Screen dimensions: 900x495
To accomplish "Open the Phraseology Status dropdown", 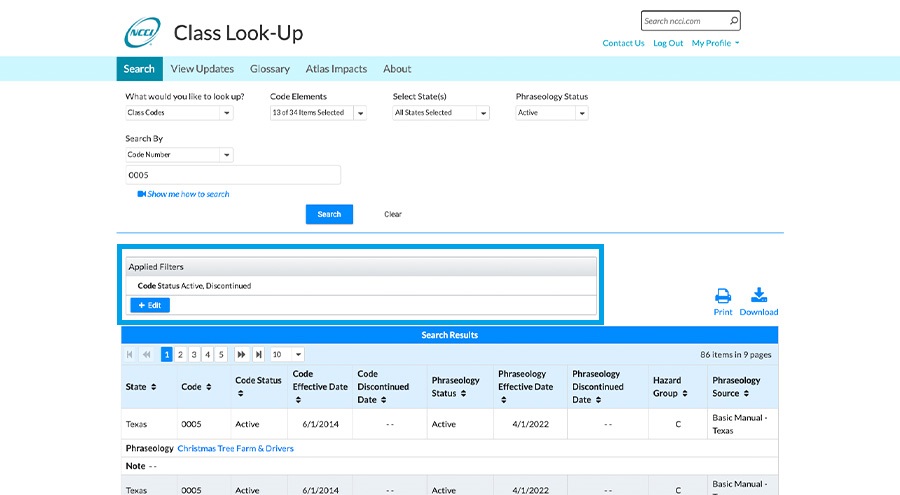I will (x=582, y=113).
